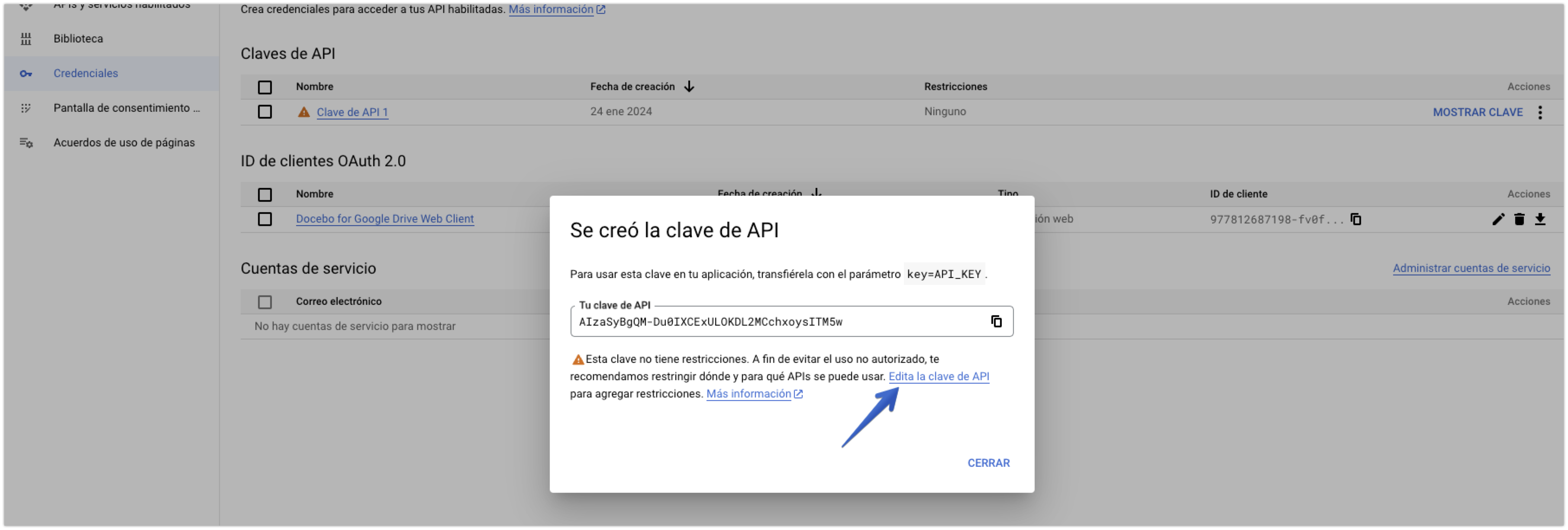The width and height of the screenshot is (1568, 530).
Task: Edit the Docebo OAuth client with the pencil
Action: (1498, 219)
